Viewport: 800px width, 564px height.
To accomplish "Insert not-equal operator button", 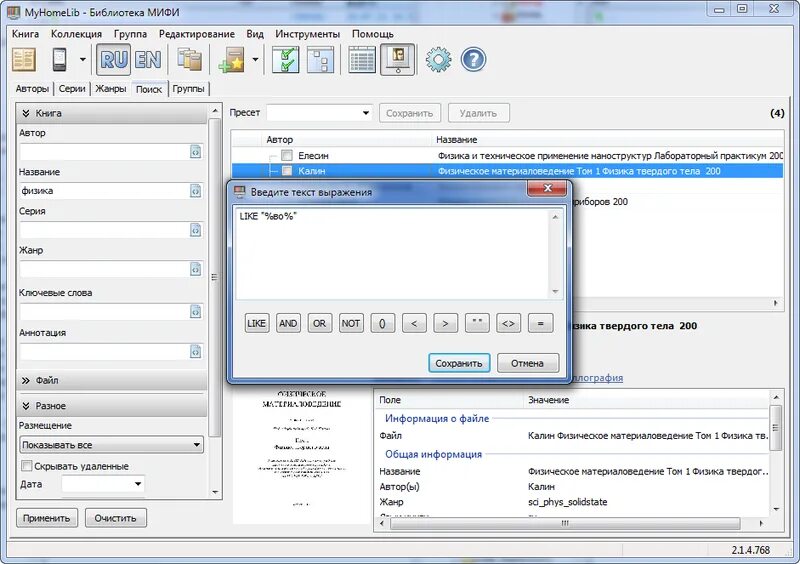I will click(x=509, y=323).
